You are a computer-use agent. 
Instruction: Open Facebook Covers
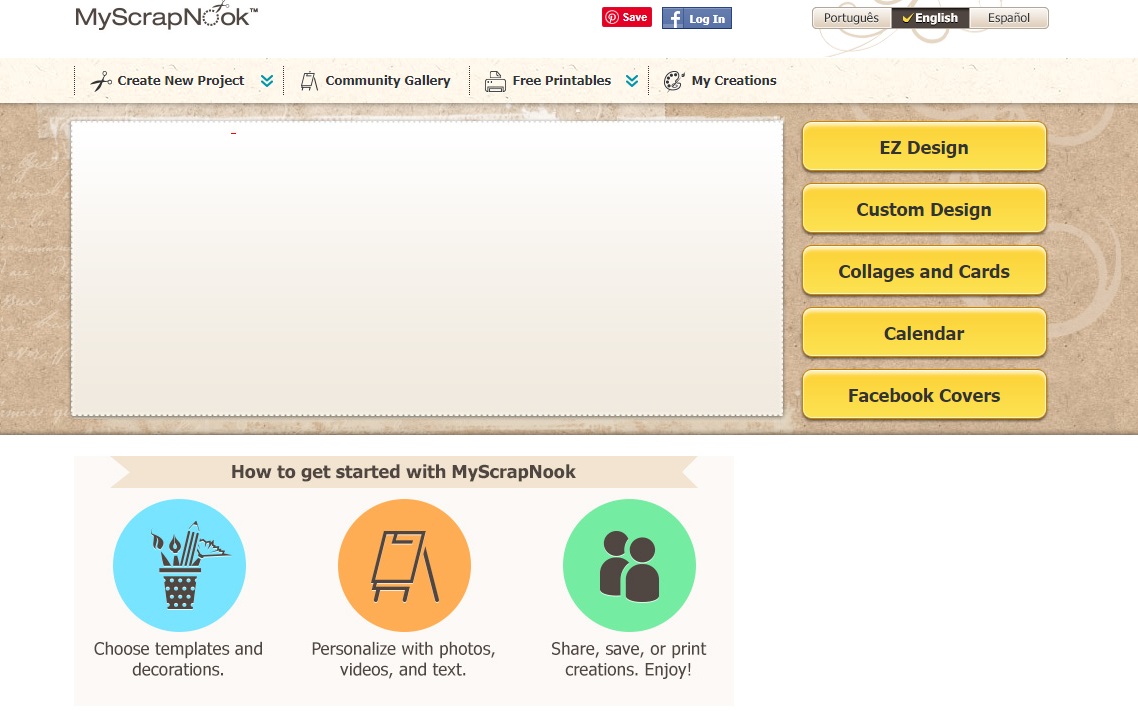(x=924, y=396)
